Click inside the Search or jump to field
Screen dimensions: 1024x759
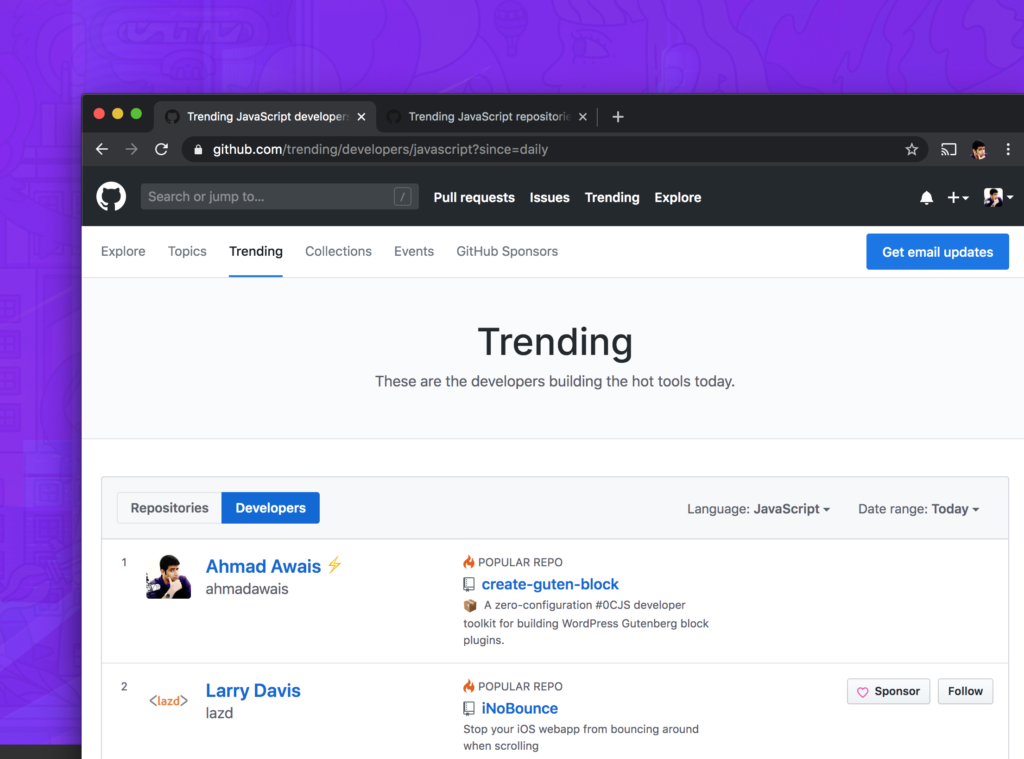(x=250, y=196)
